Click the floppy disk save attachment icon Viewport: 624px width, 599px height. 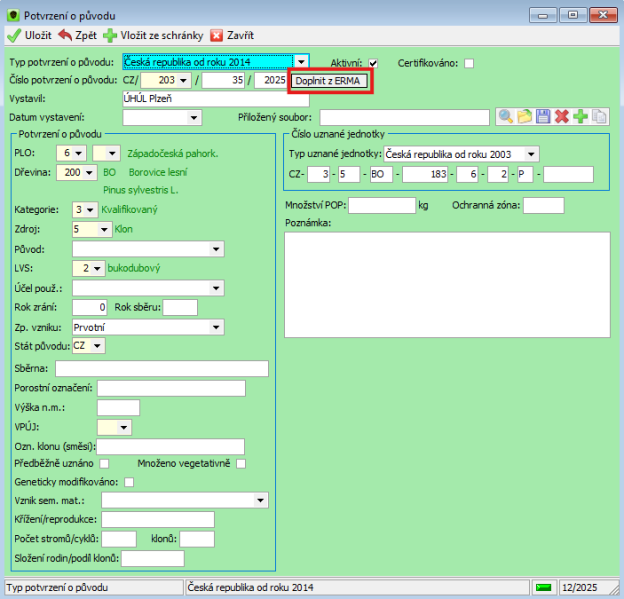[x=543, y=117]
